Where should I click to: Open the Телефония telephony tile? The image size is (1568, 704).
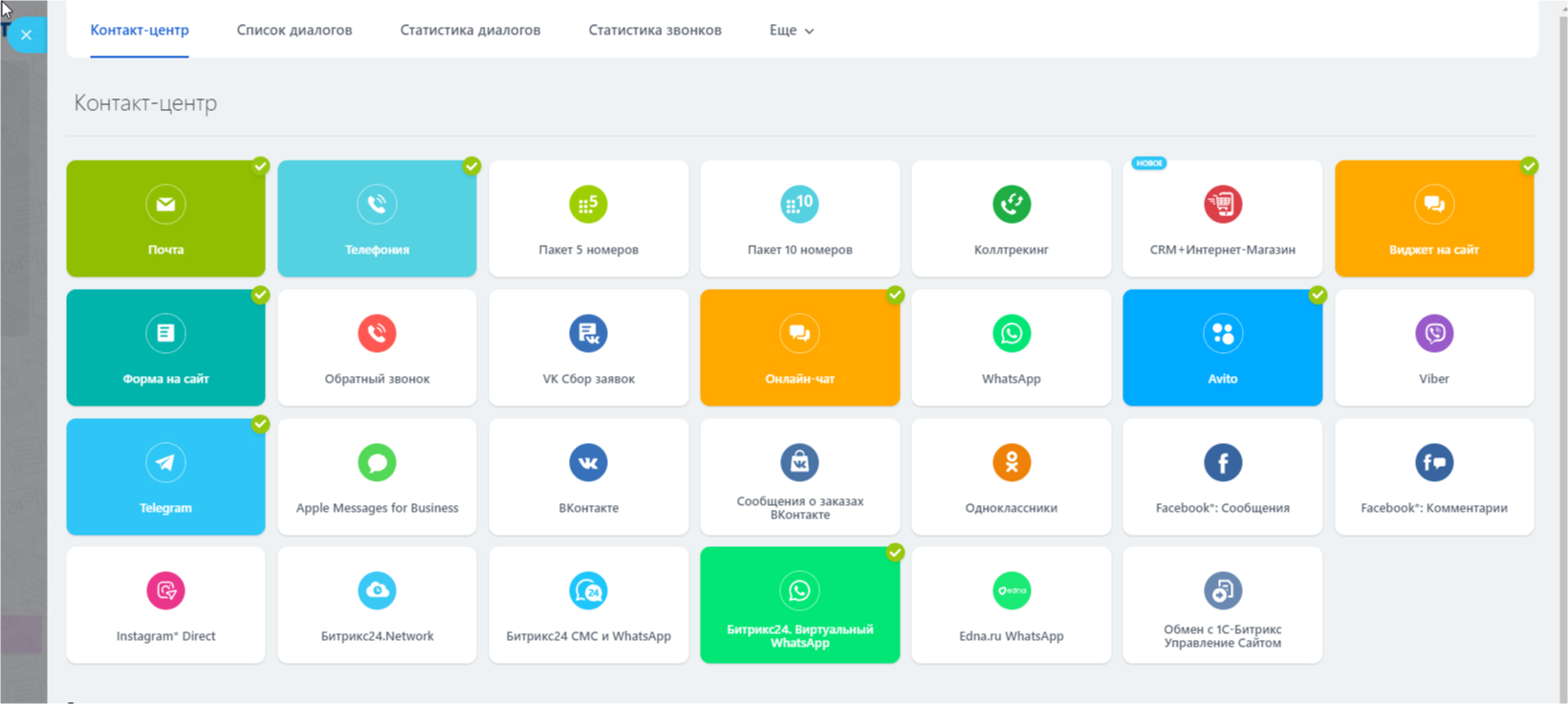pos(377,219)
